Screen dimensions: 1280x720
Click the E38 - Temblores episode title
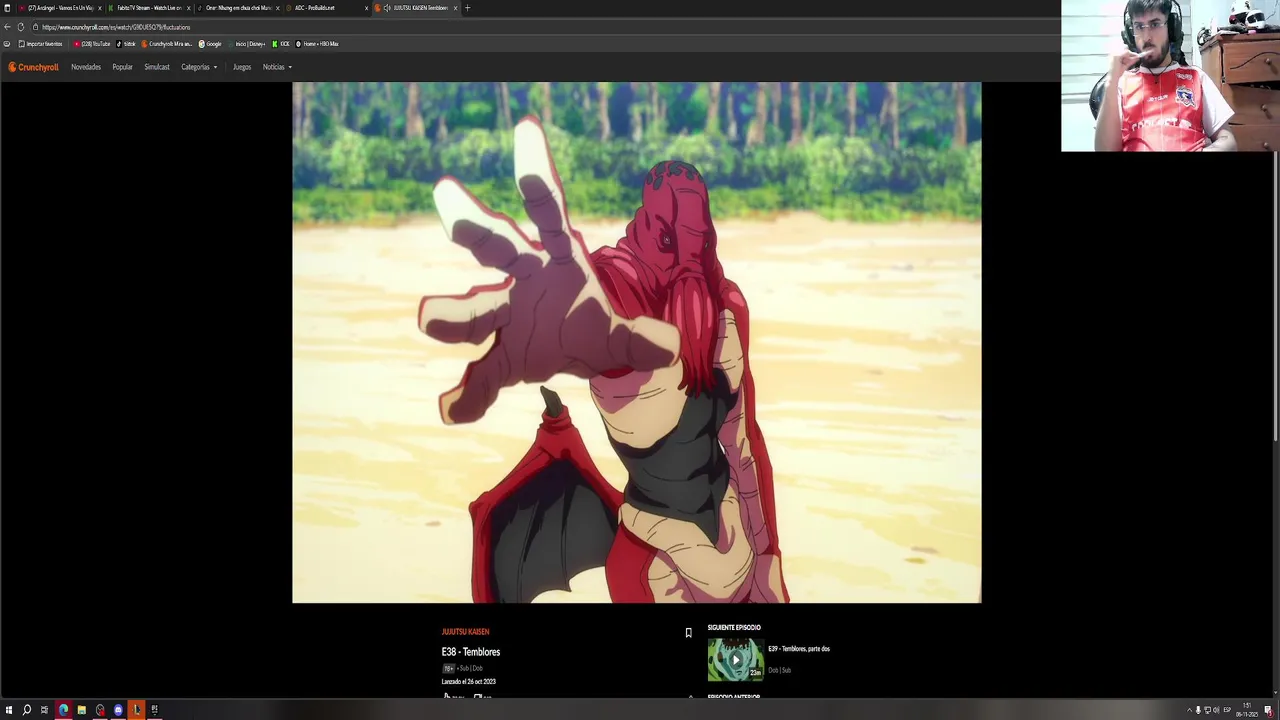[x=471, y=652]
